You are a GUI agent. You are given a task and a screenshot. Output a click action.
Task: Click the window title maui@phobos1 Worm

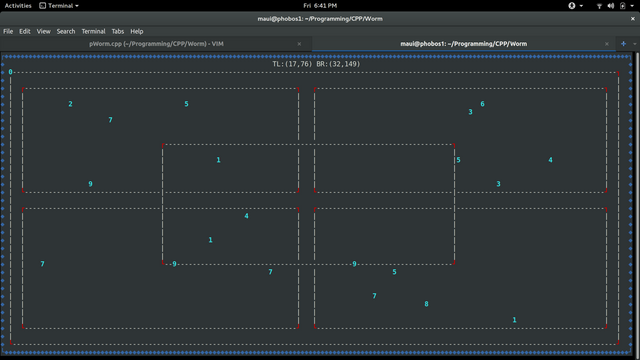[x=320, y=19]
